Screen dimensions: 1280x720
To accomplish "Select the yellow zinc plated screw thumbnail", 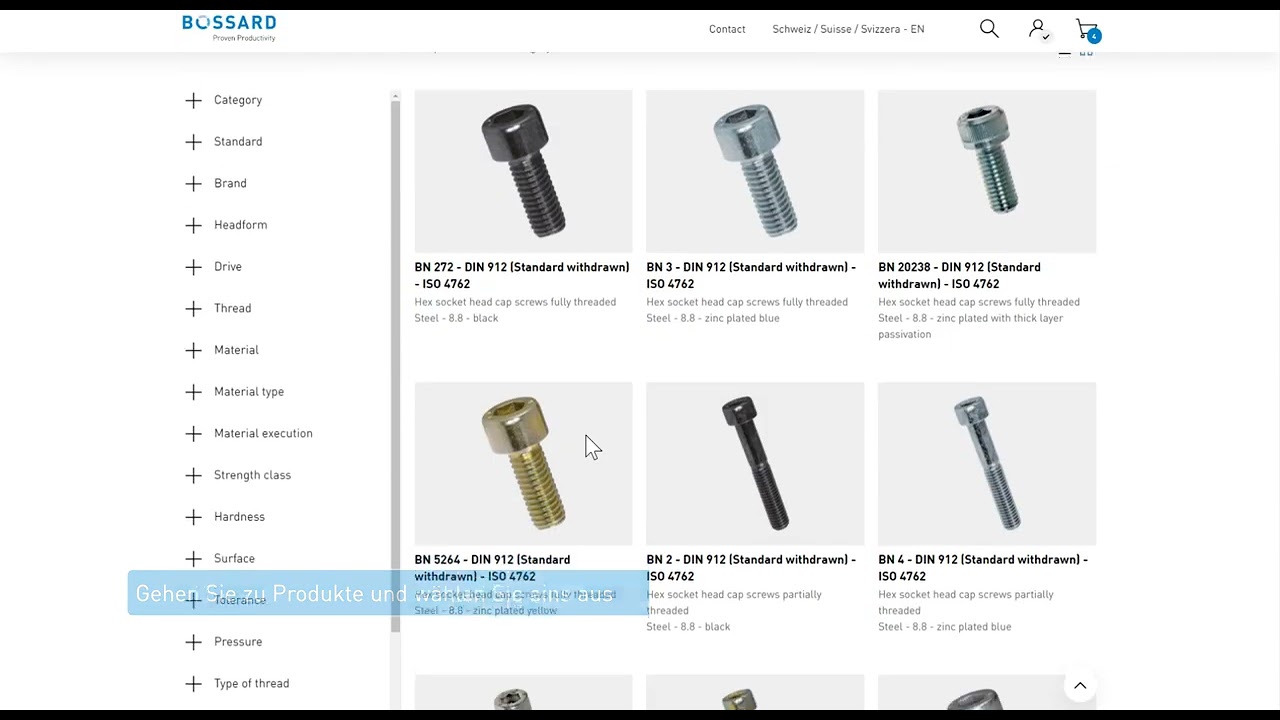I will (523, 463).
